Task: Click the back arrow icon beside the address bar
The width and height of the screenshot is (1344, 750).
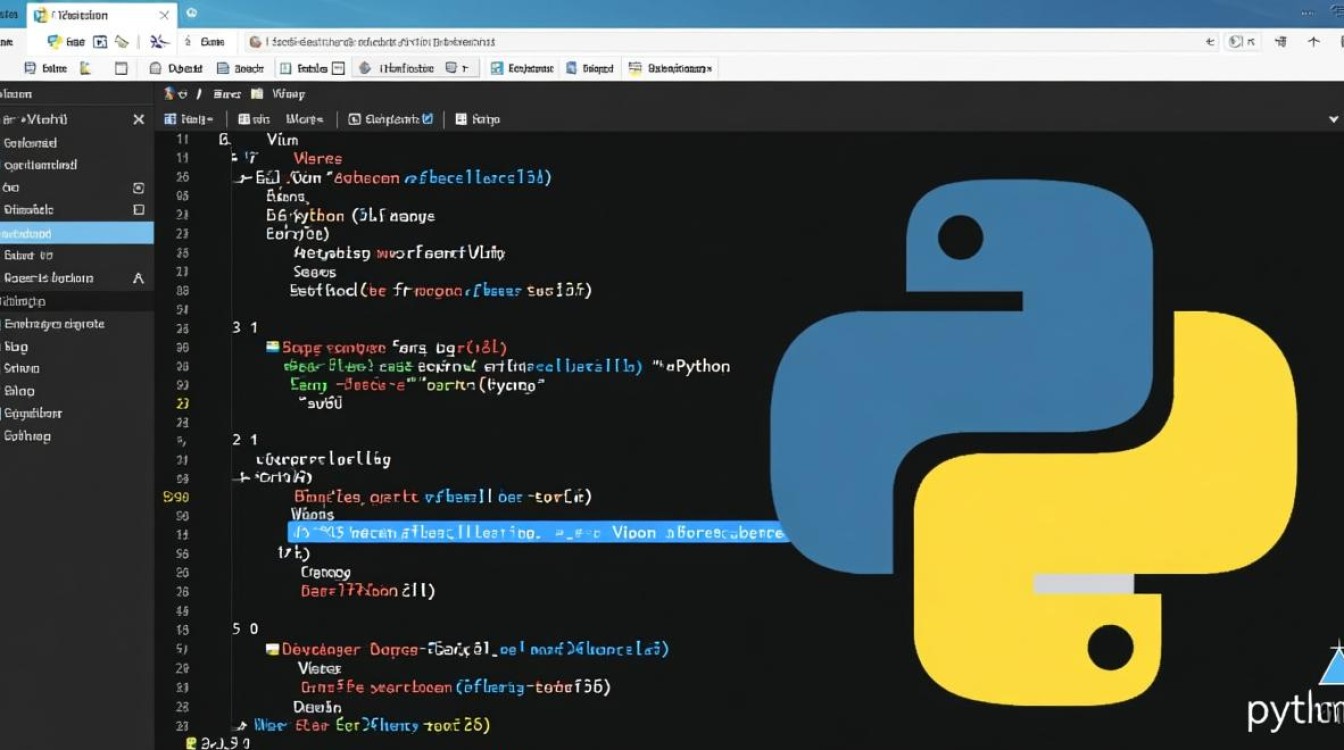Action: coord(1210,42)
